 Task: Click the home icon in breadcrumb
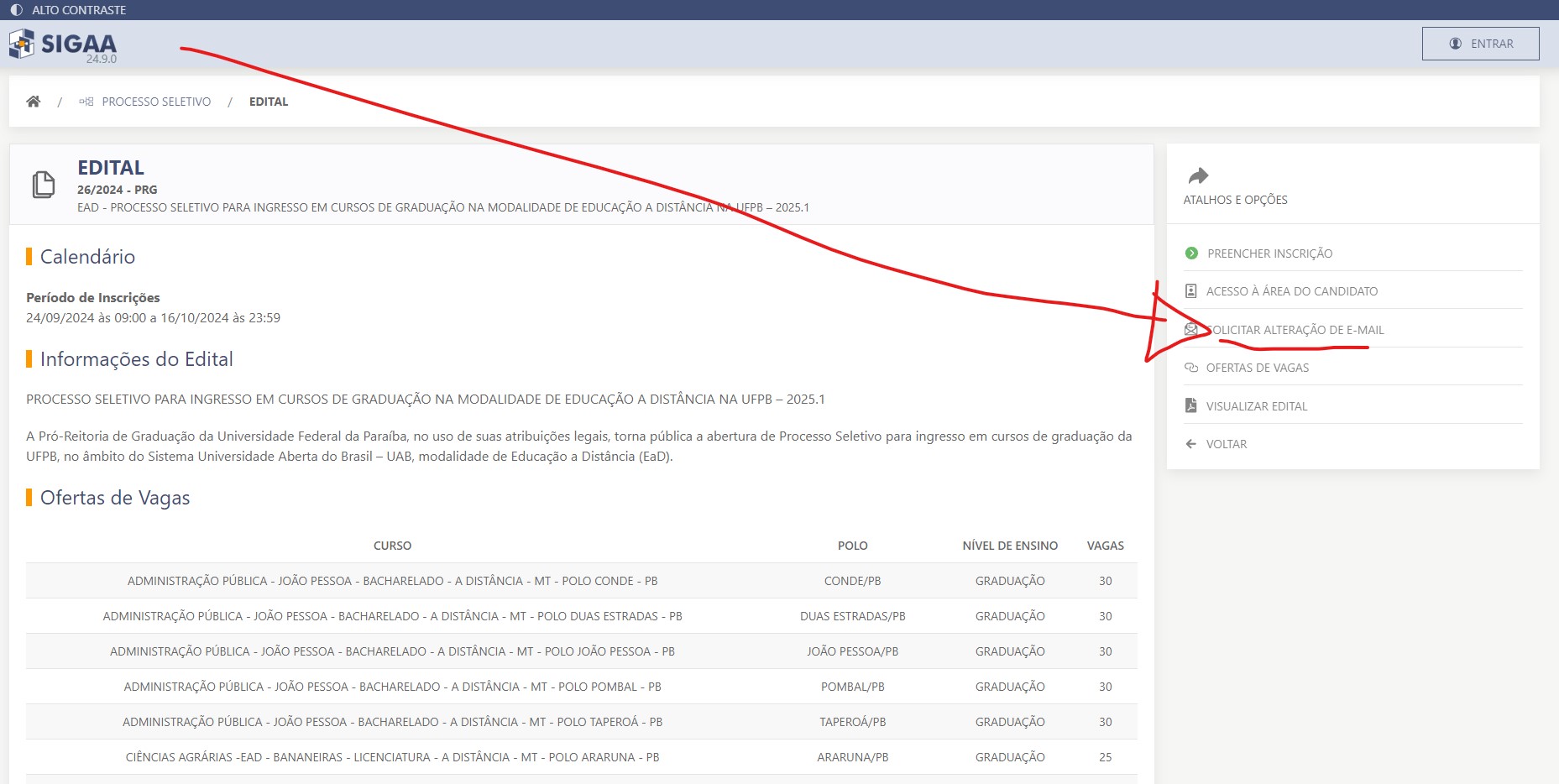[x=34, y=102]
